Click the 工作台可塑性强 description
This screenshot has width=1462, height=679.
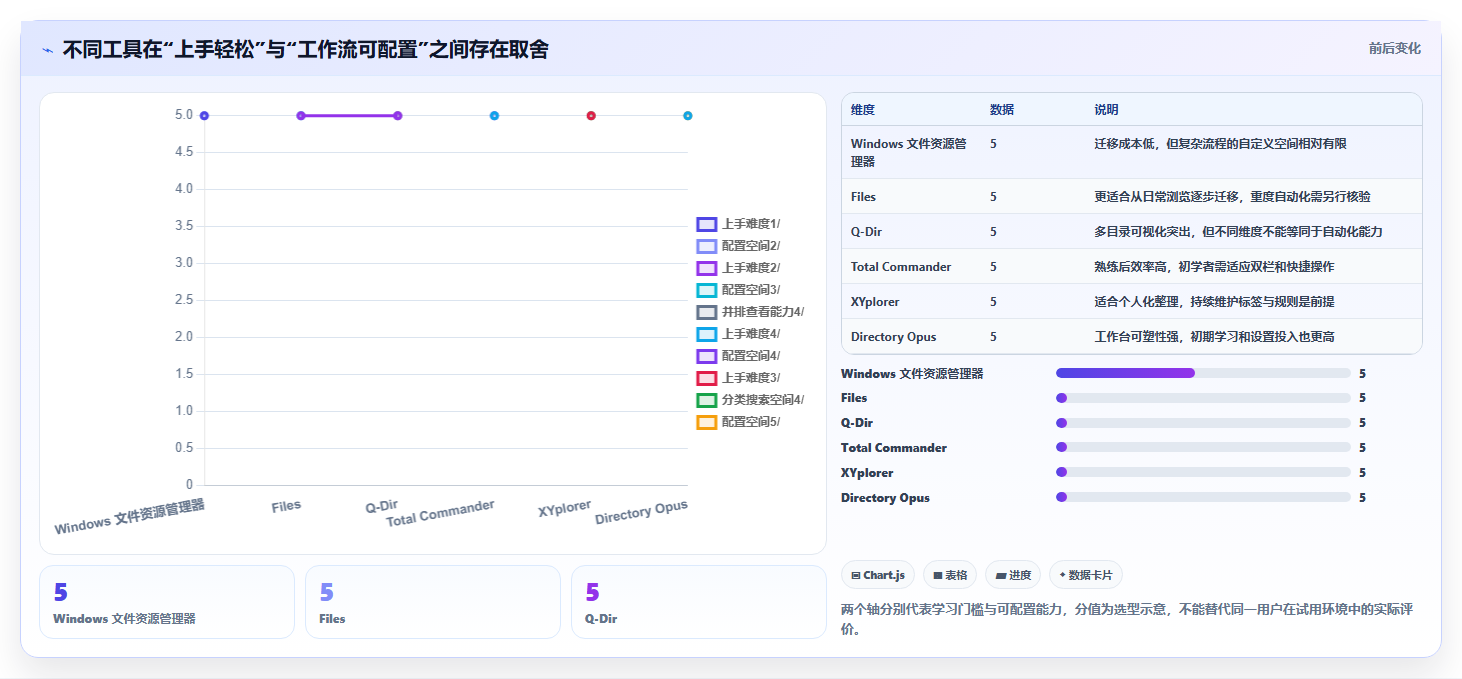1215,337
